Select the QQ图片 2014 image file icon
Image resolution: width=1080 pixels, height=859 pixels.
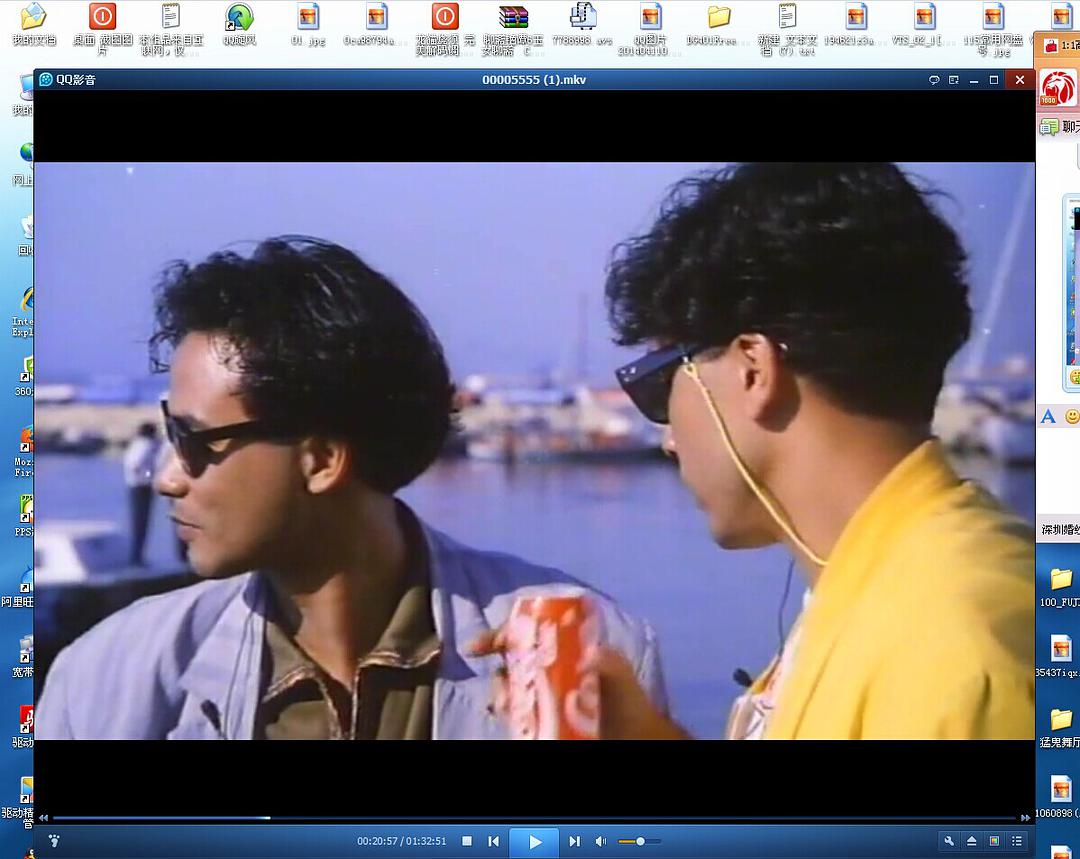coord(650,28)
